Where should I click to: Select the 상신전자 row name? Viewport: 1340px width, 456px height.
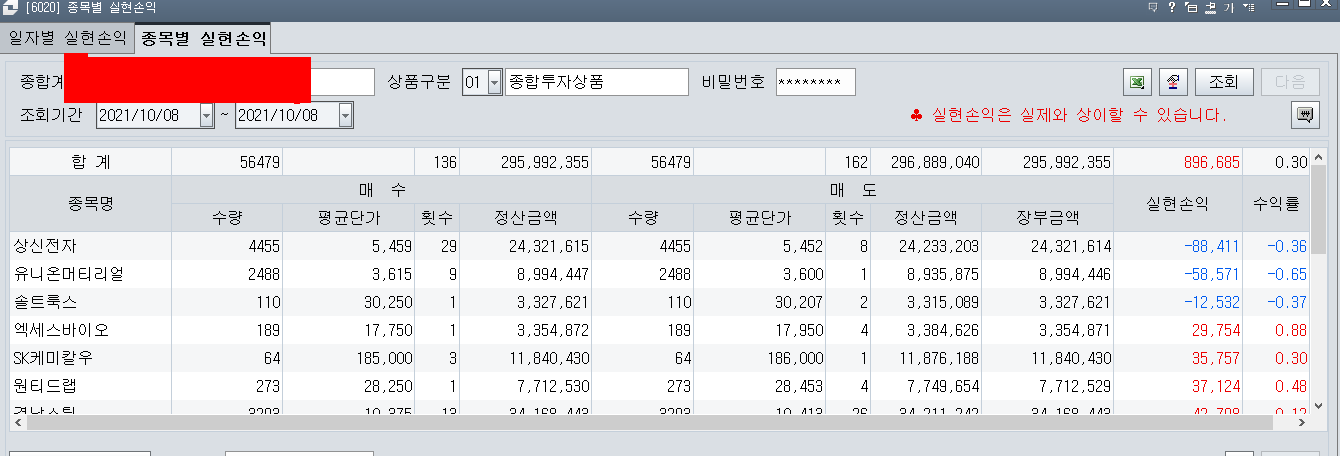[46, 245]
